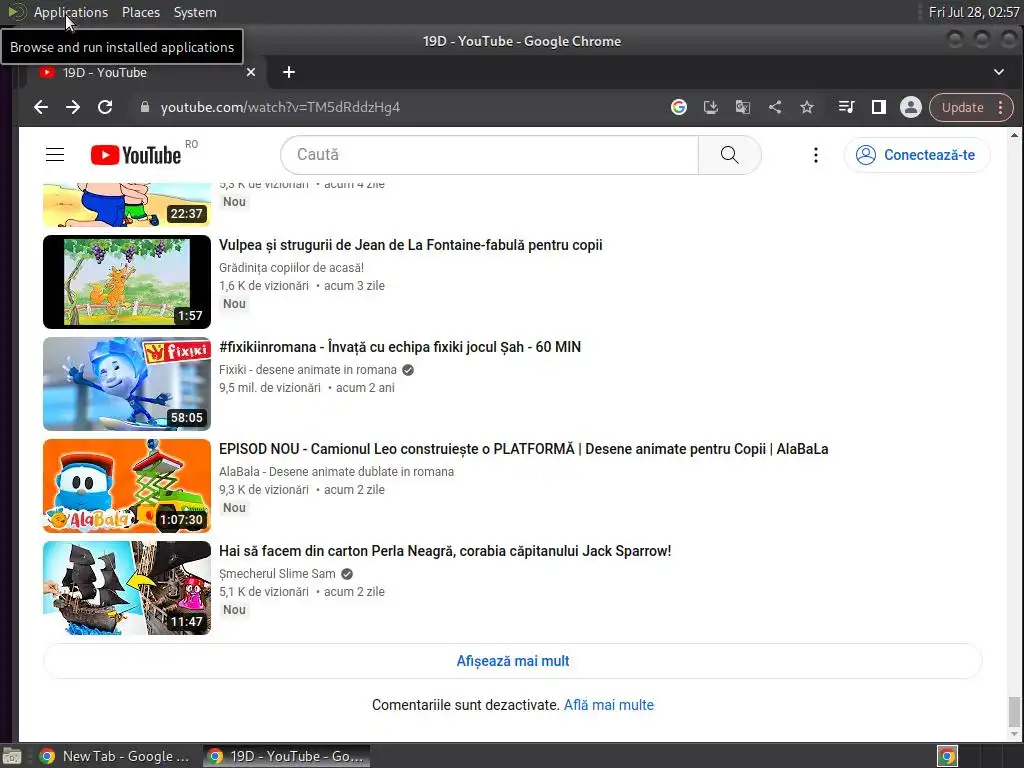Open the Află mai multe link
The image size is (1024, 768).
pos(609,705)
